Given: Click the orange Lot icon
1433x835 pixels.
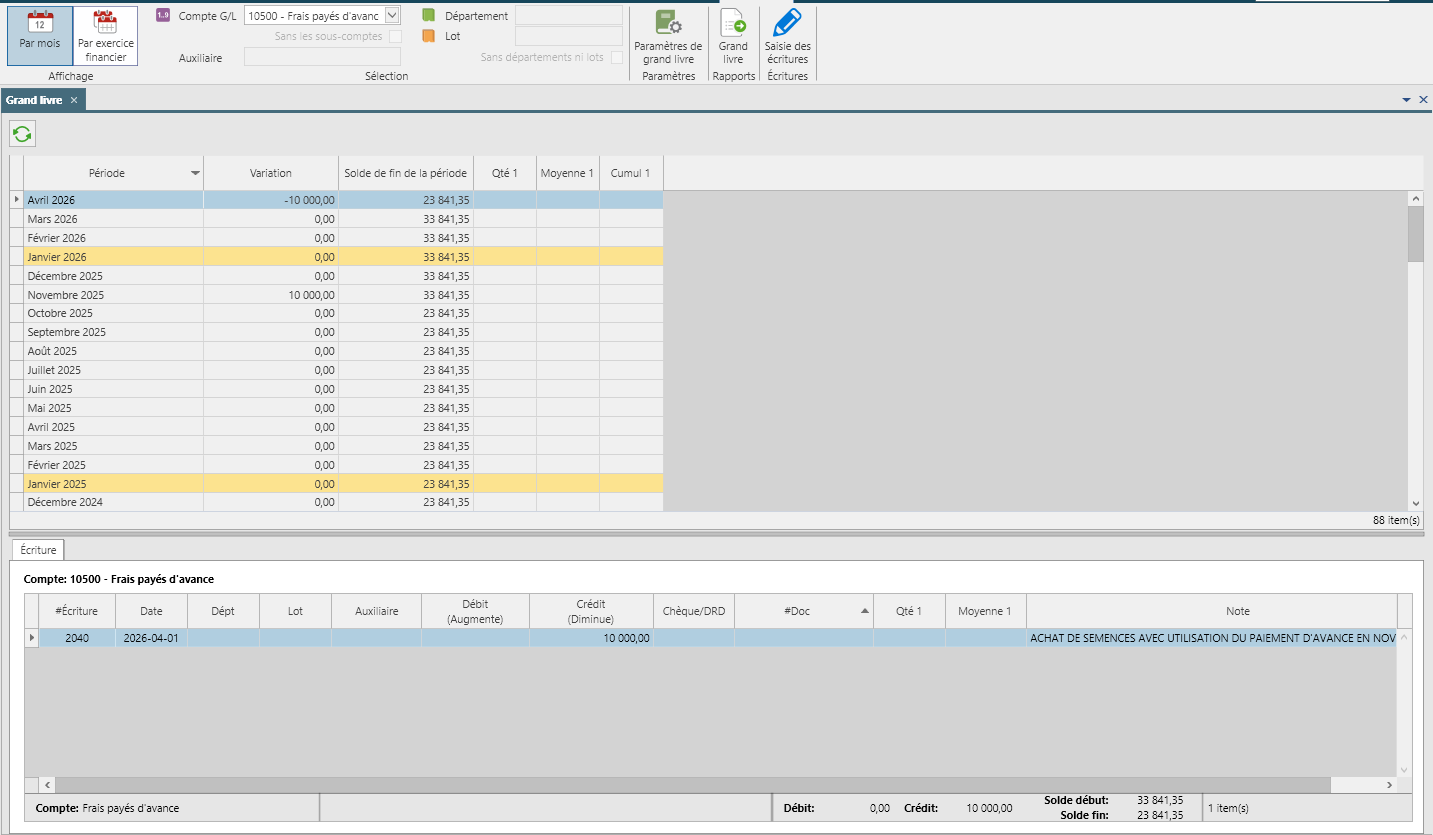Looking at the screenshot, I should point(428,36).
